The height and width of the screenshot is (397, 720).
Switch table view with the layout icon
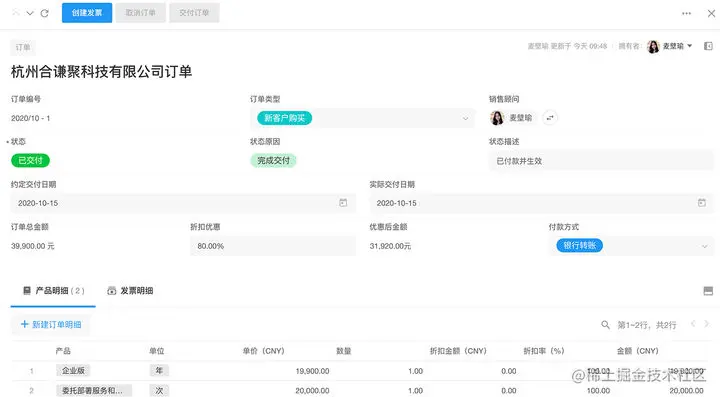(x=708, y=291)
